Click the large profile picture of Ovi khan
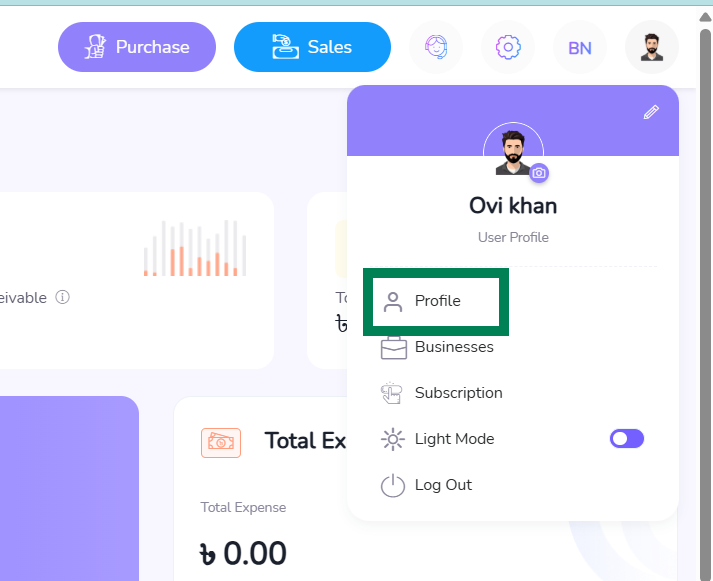713x581 pixels. pyautogui.click(x=513, y=152)
